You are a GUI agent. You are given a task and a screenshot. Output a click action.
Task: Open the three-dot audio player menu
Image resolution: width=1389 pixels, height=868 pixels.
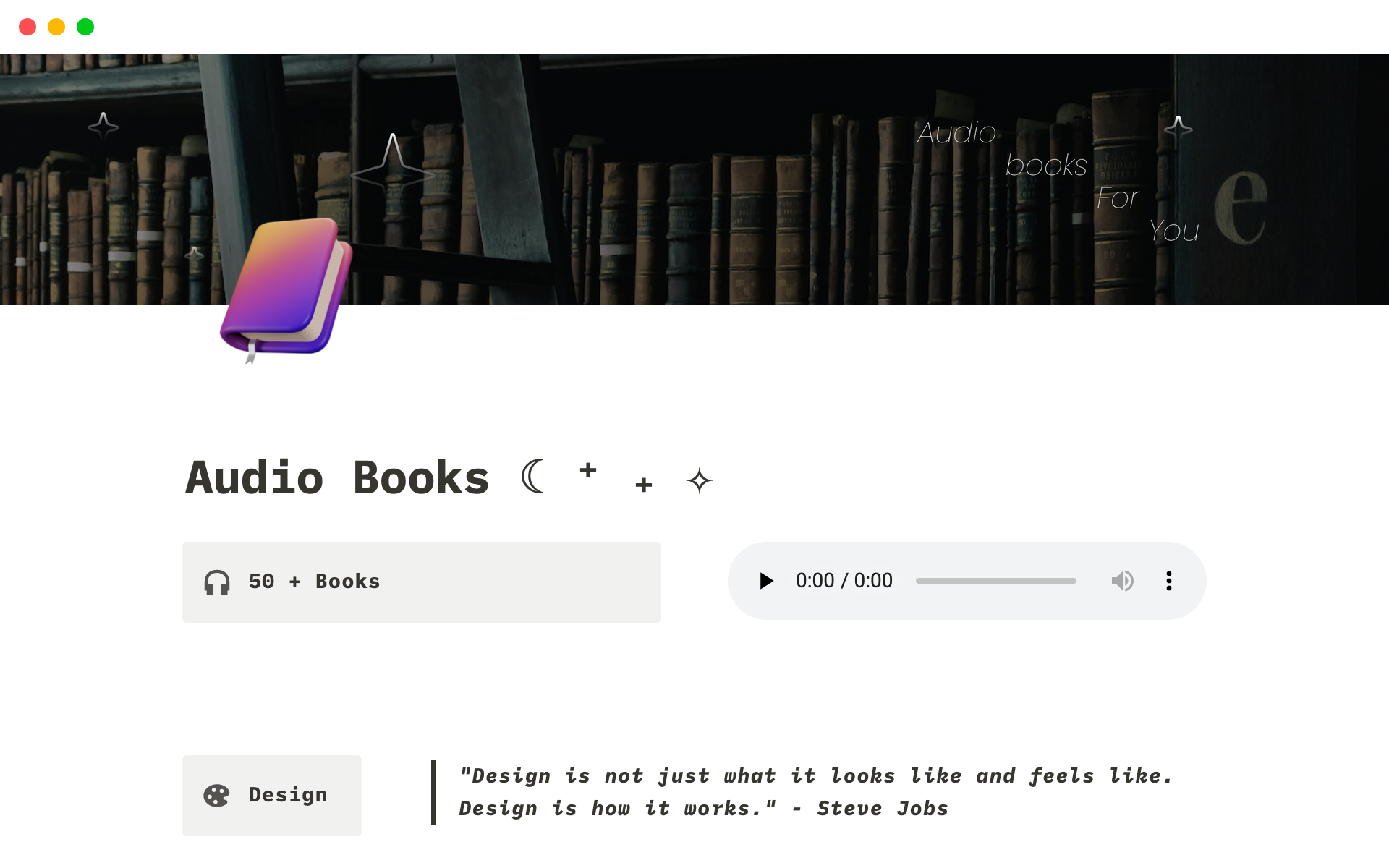click(x=1168, y=580)
